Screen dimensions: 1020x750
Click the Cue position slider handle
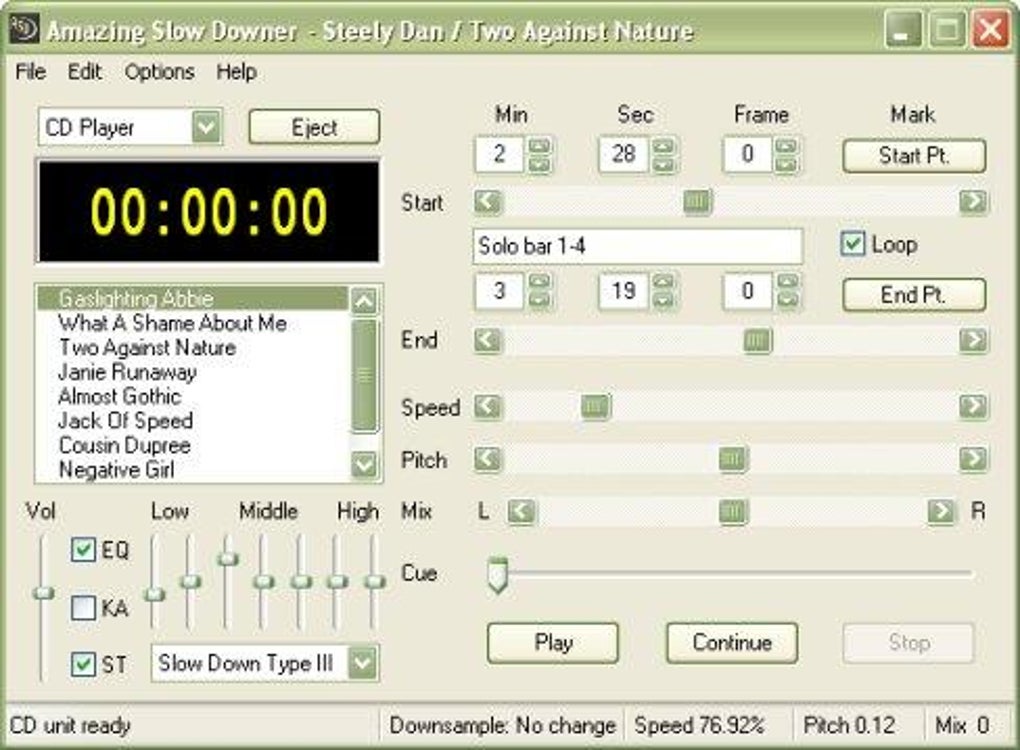pyautogui.click(x=498, y=574)
